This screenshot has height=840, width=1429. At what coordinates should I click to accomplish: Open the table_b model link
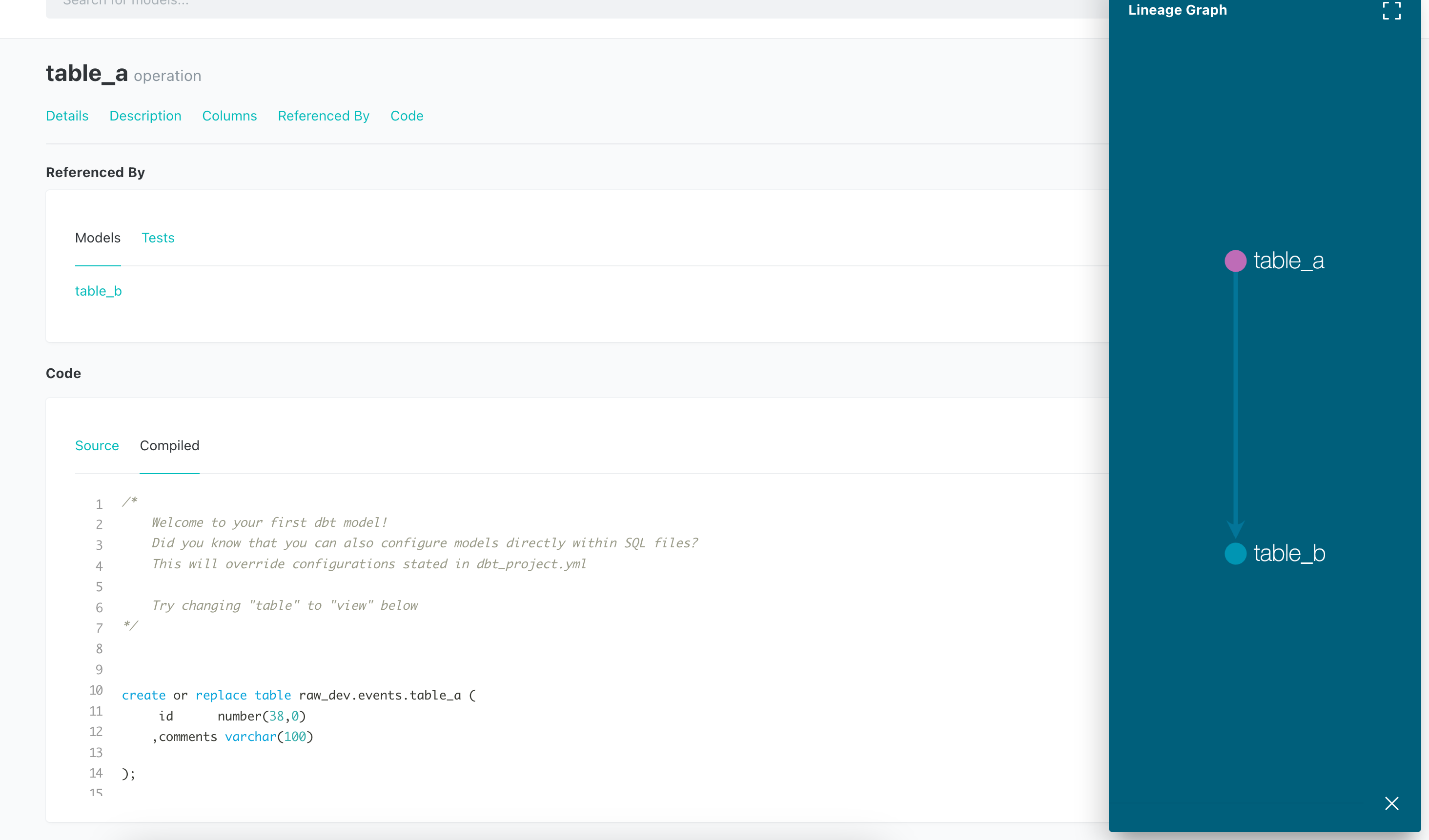pyautogui.click(x=98, y=291)
